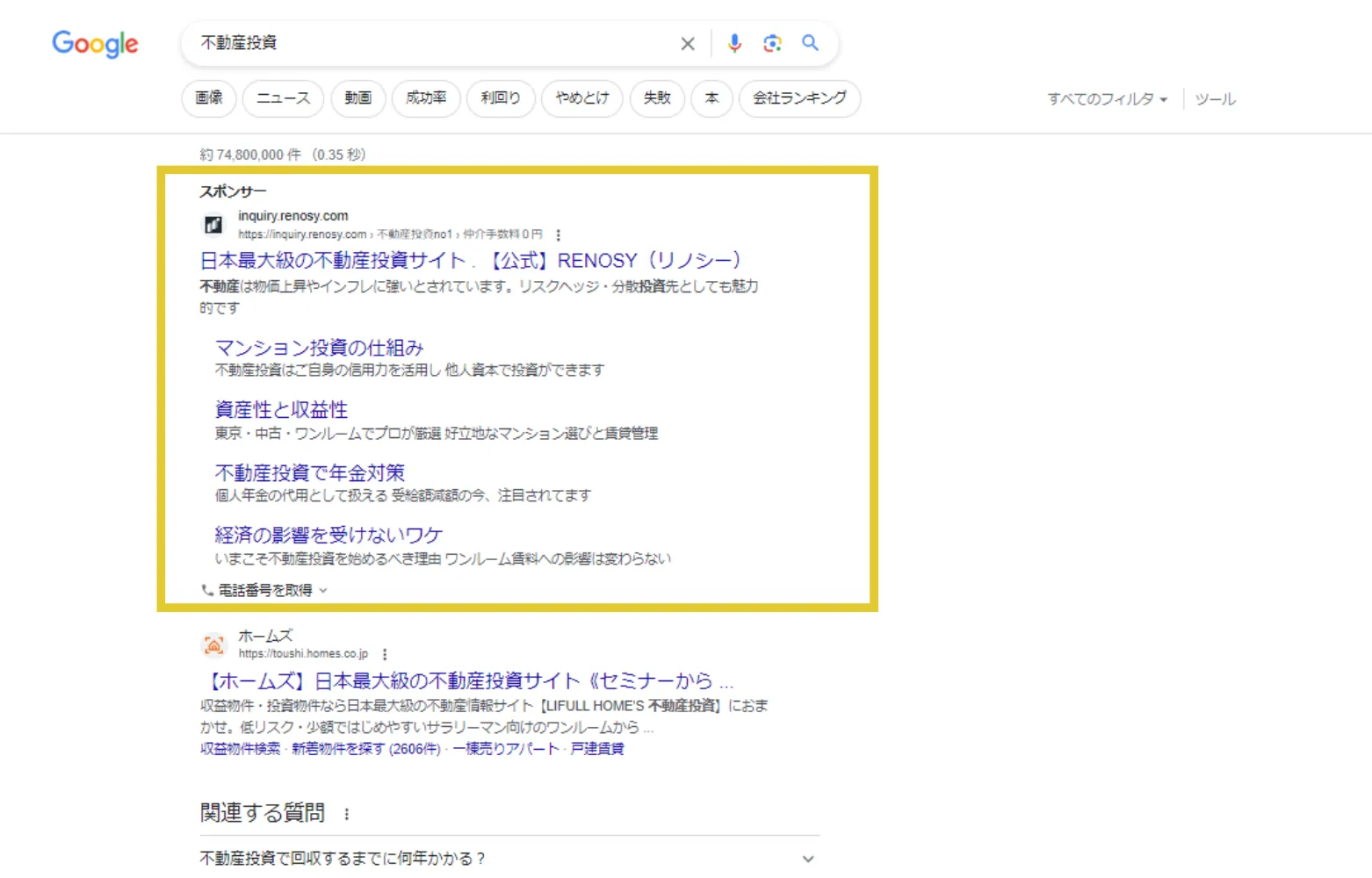This screenshot has width=1372, height=878.
Task: Open the RENOSY ad headline link
Action: (x=471, y=261)
